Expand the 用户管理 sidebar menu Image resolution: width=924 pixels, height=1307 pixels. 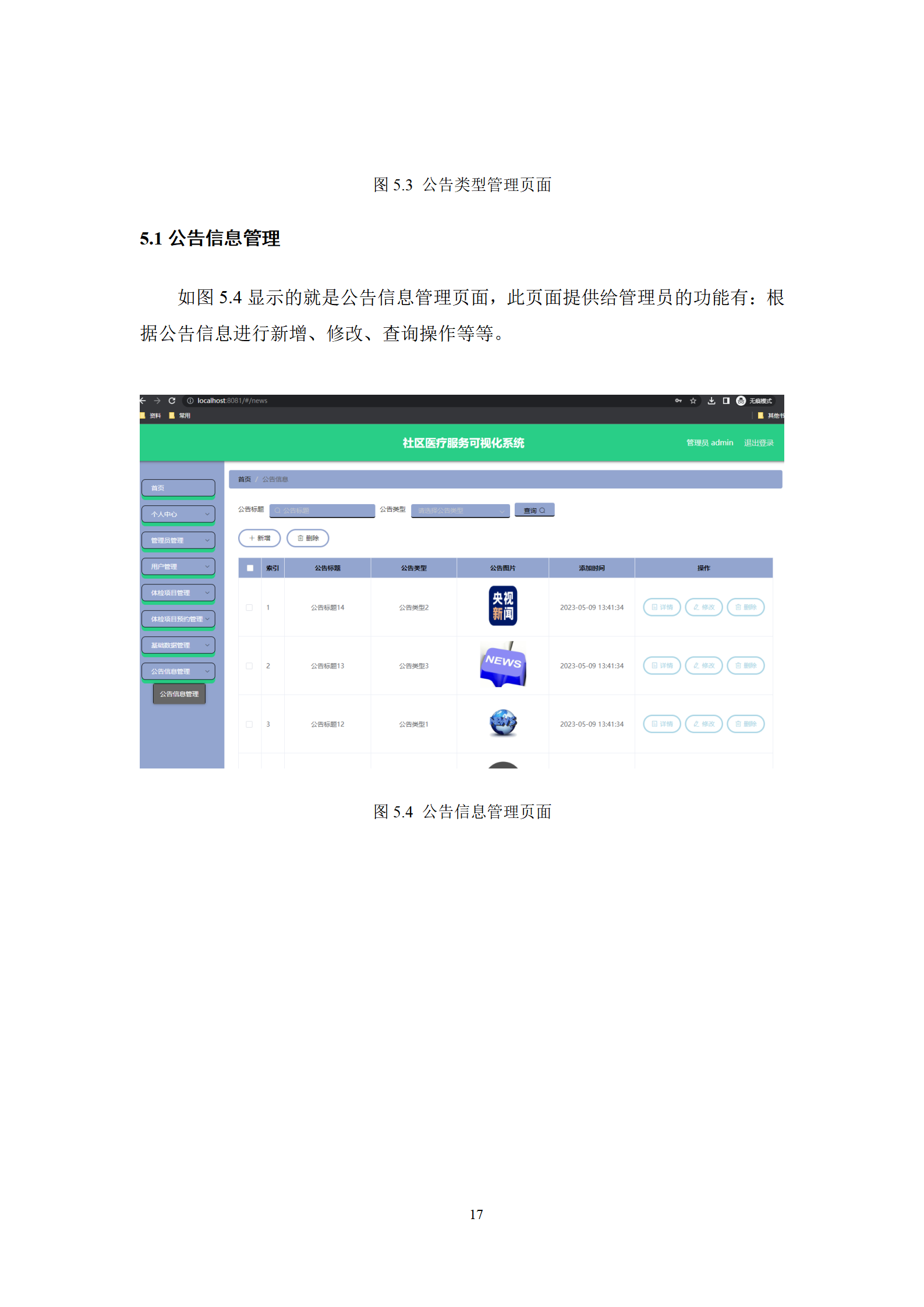178,566
